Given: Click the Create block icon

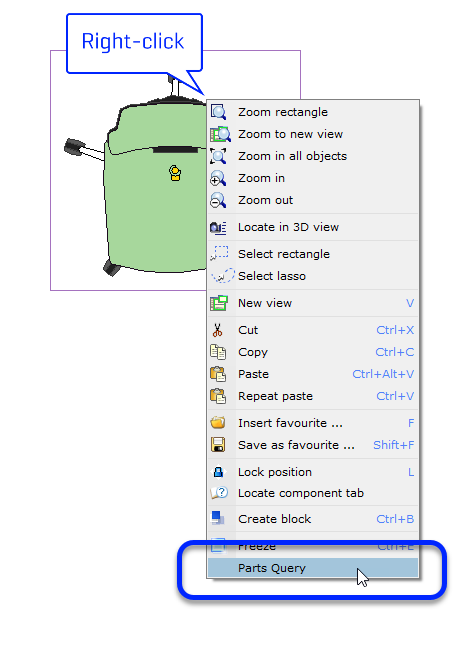Looking at the screenshot, I should [217, 518].
